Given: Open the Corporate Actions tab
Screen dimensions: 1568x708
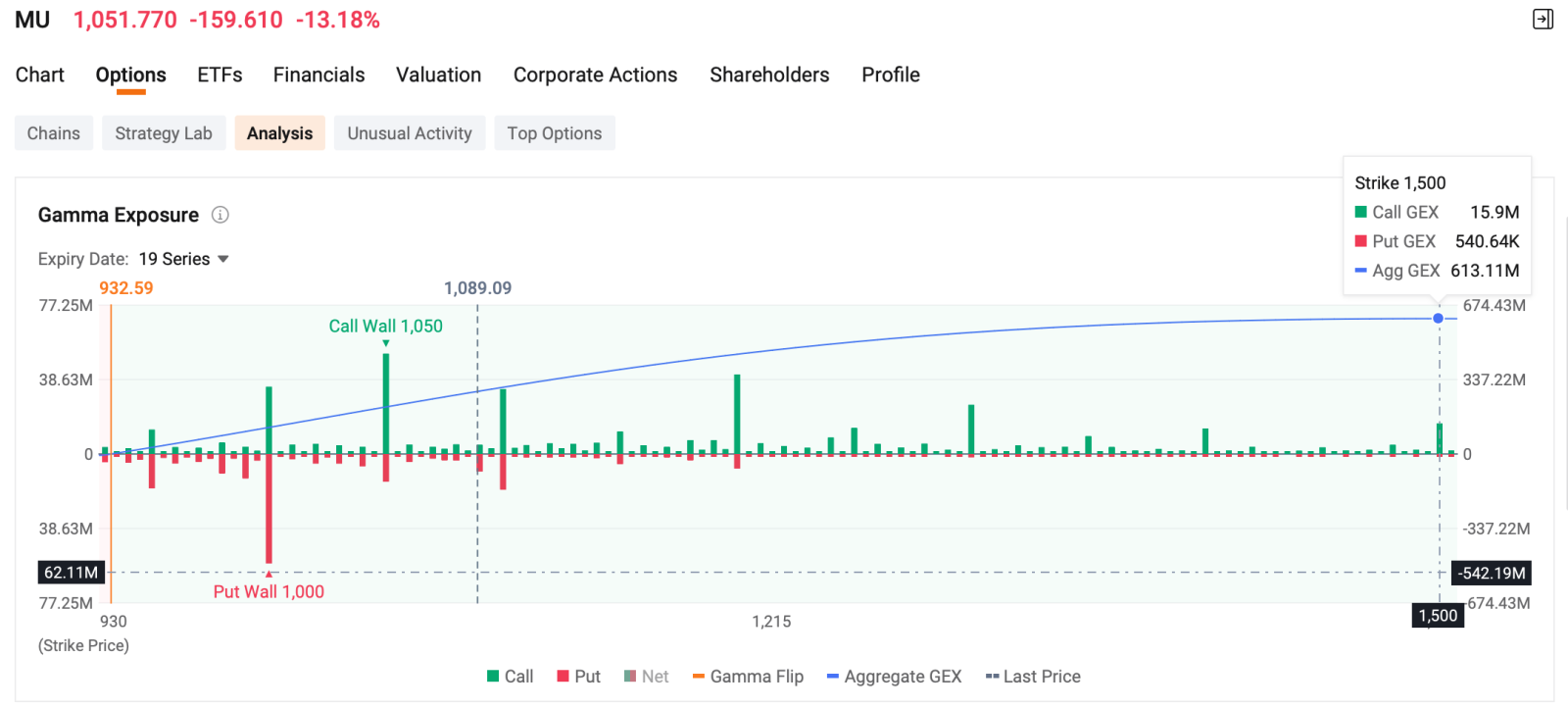Looking at the screenshot, I should pos(595,76).
